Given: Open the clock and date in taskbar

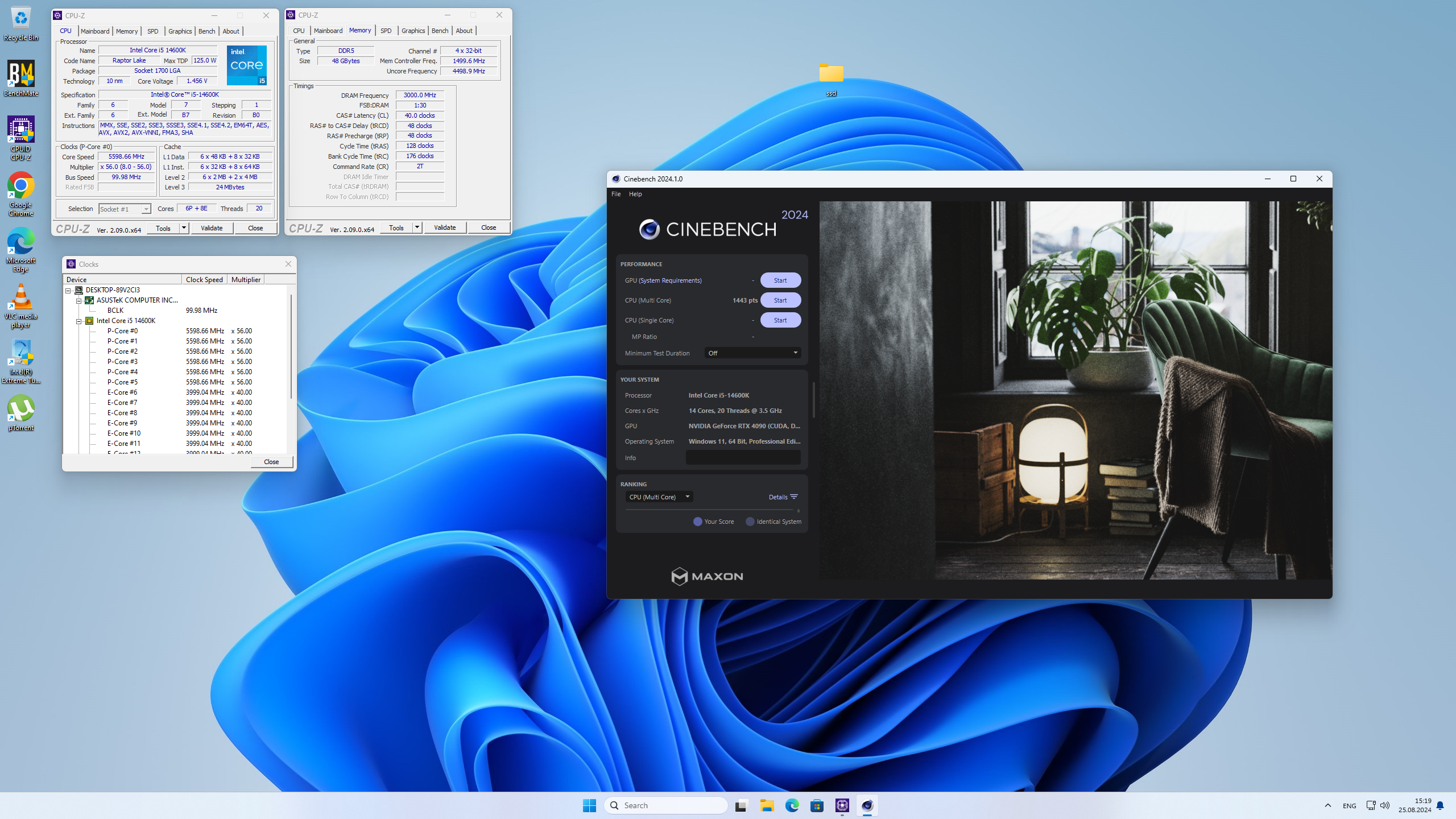Looking at the screenshot, I should (x=1415, y=805).
